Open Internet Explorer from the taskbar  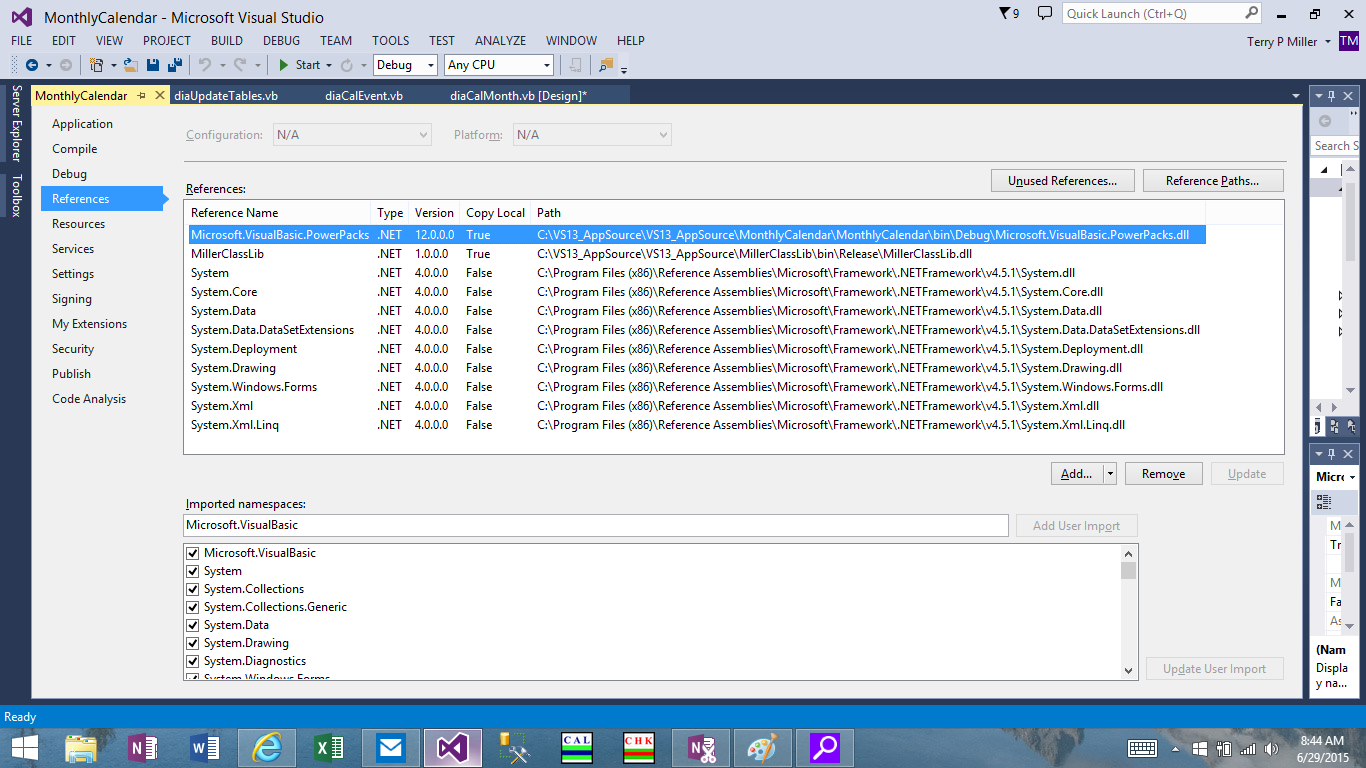coord(267,748)
